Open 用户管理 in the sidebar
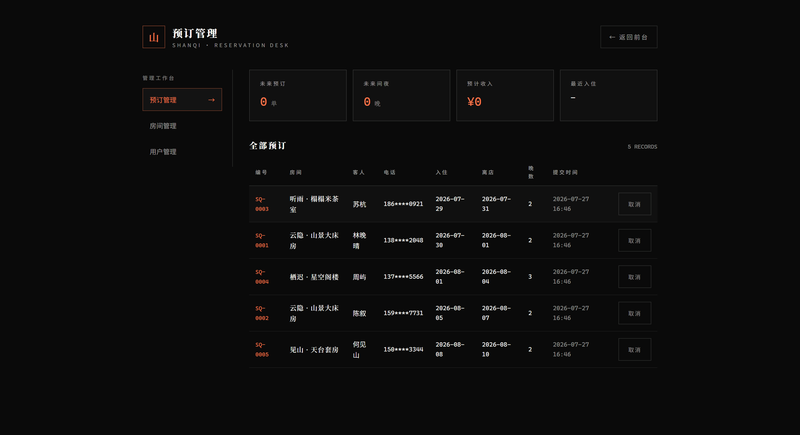This screenshot has height=435, width=800. 182,151
